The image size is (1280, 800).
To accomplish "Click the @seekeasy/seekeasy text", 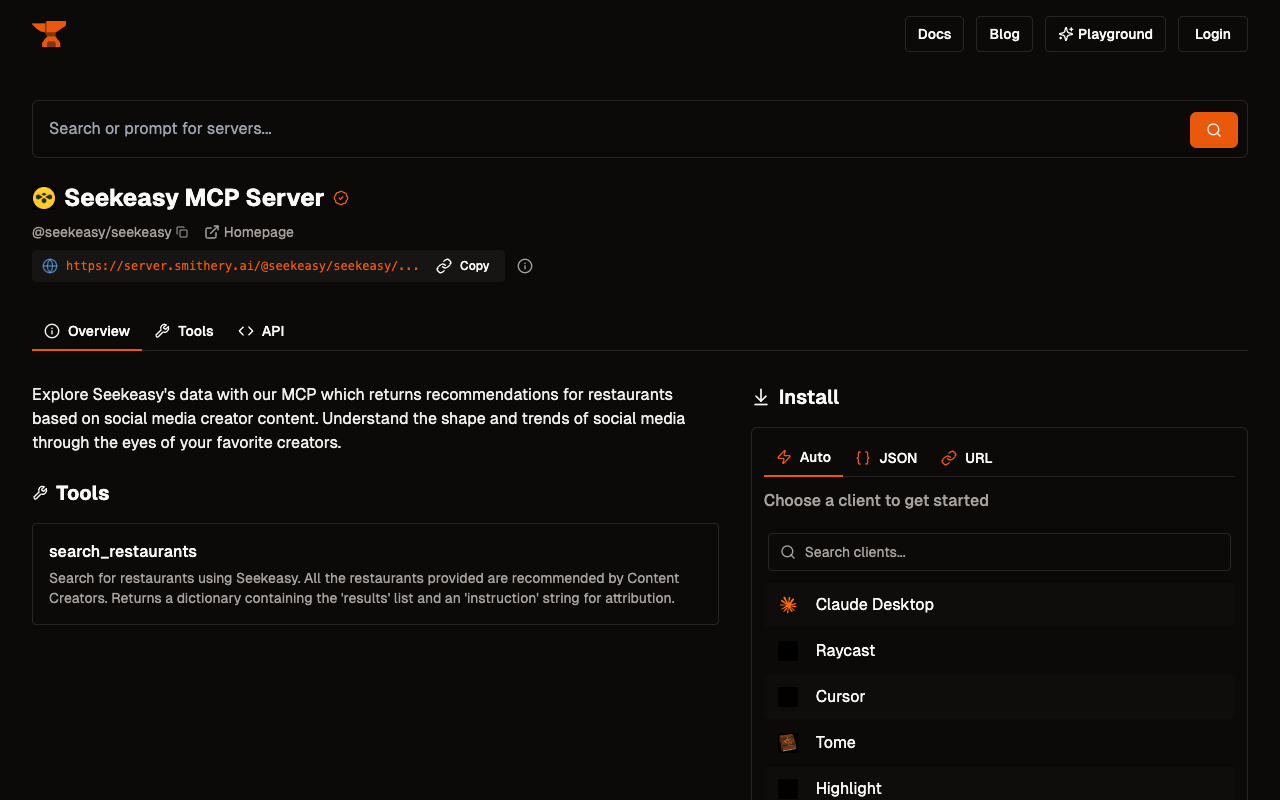I will click(x=102, y=232).
